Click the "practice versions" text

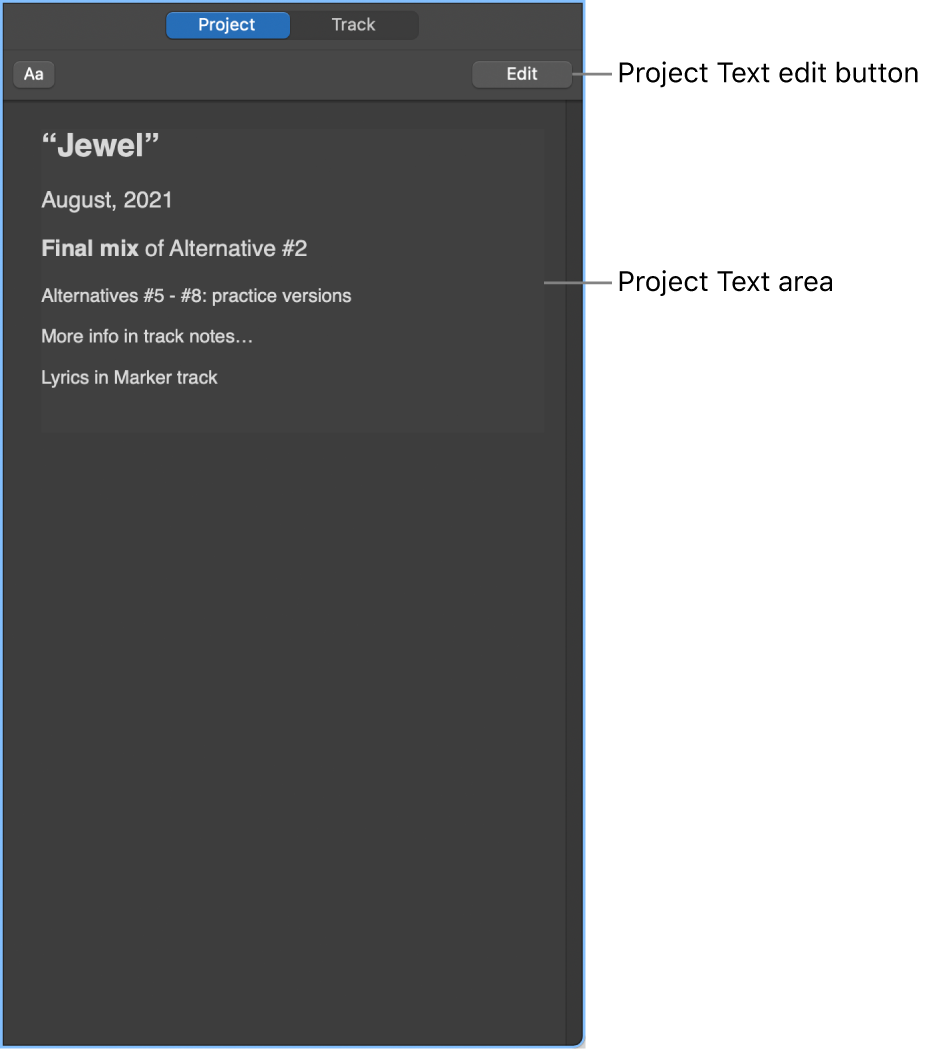point(282,296)
